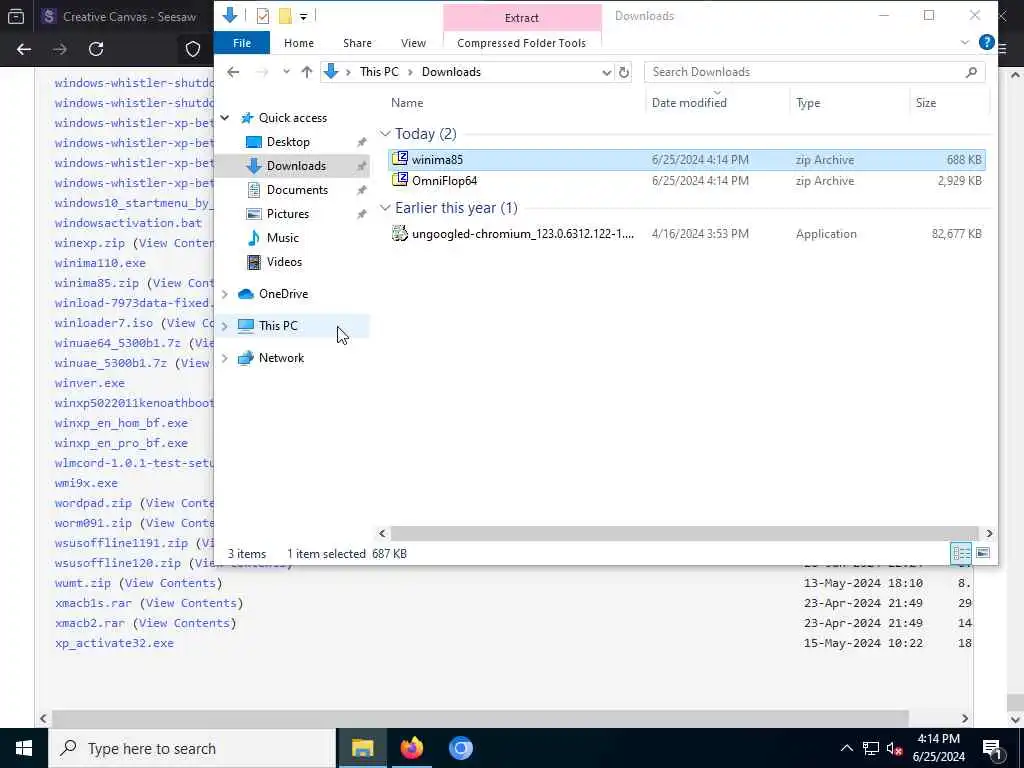Sort by the Name column

pos(407,103)
